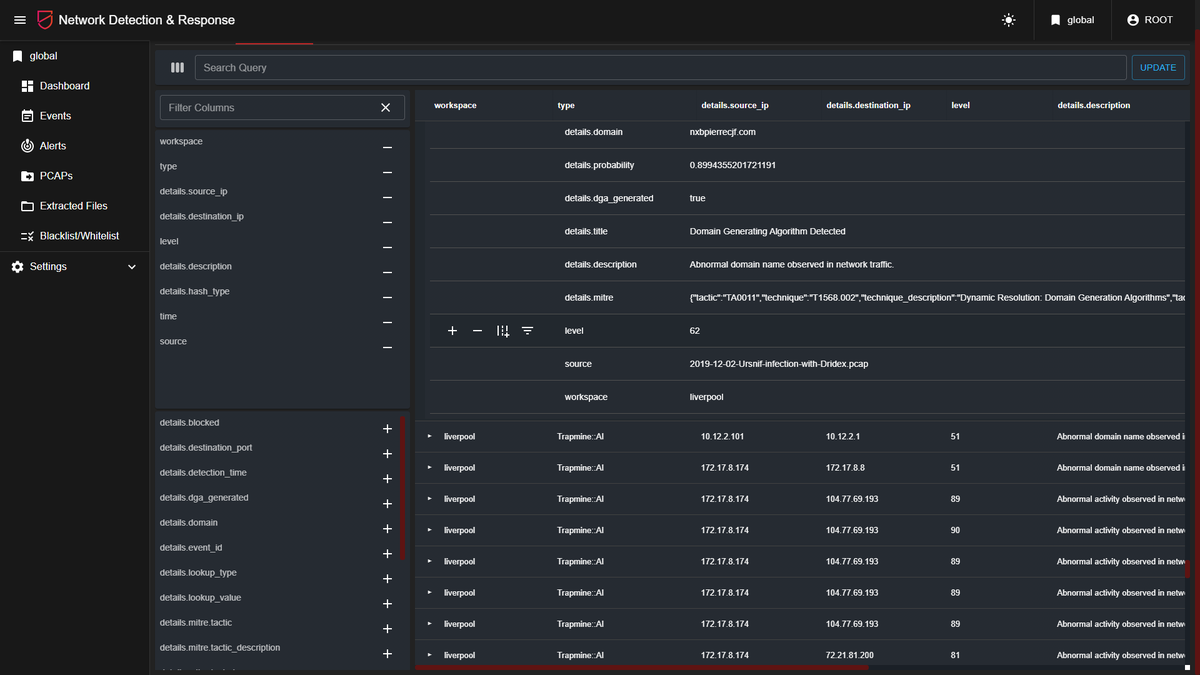
Task: Sort by details.source_ip column header
Action: point(735,105)
